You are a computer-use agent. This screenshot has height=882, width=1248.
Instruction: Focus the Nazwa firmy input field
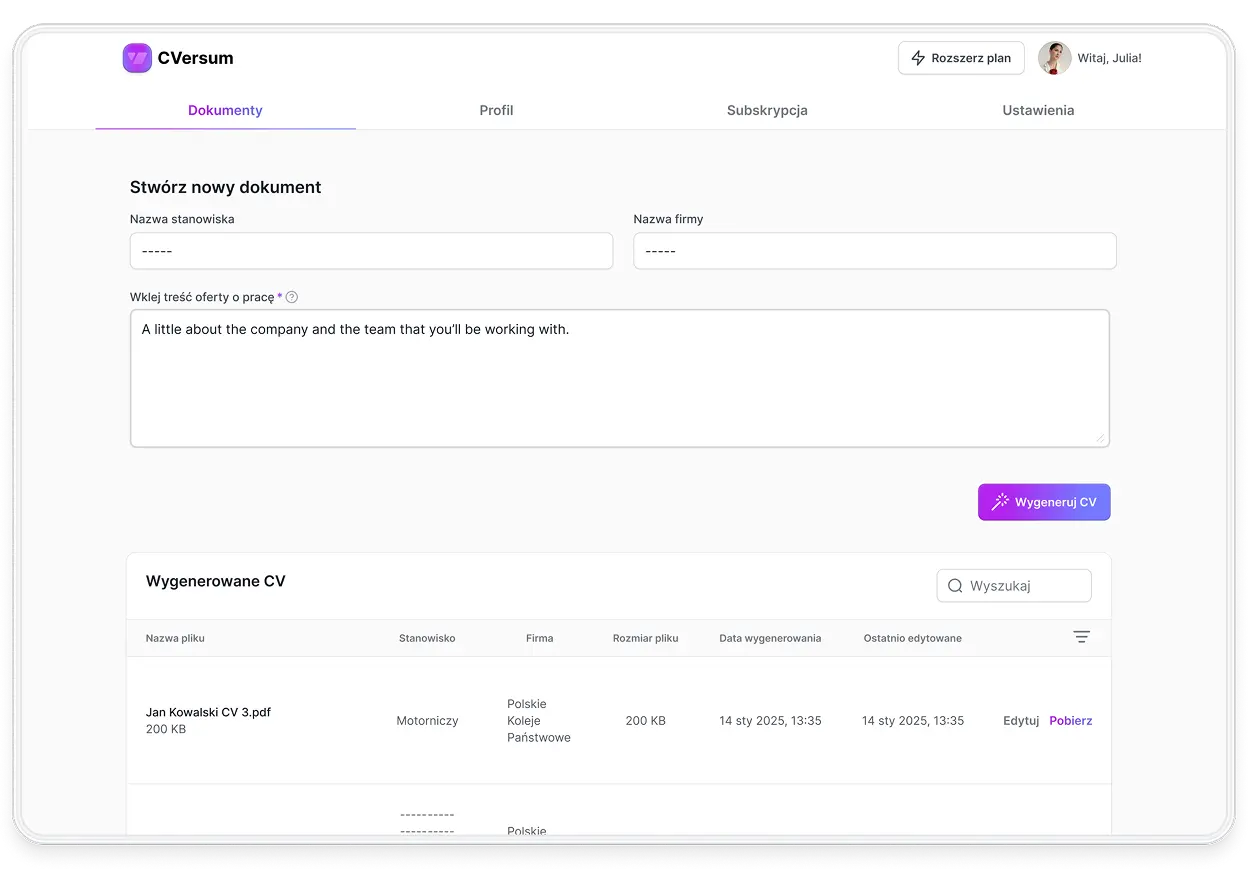[874, 251]
